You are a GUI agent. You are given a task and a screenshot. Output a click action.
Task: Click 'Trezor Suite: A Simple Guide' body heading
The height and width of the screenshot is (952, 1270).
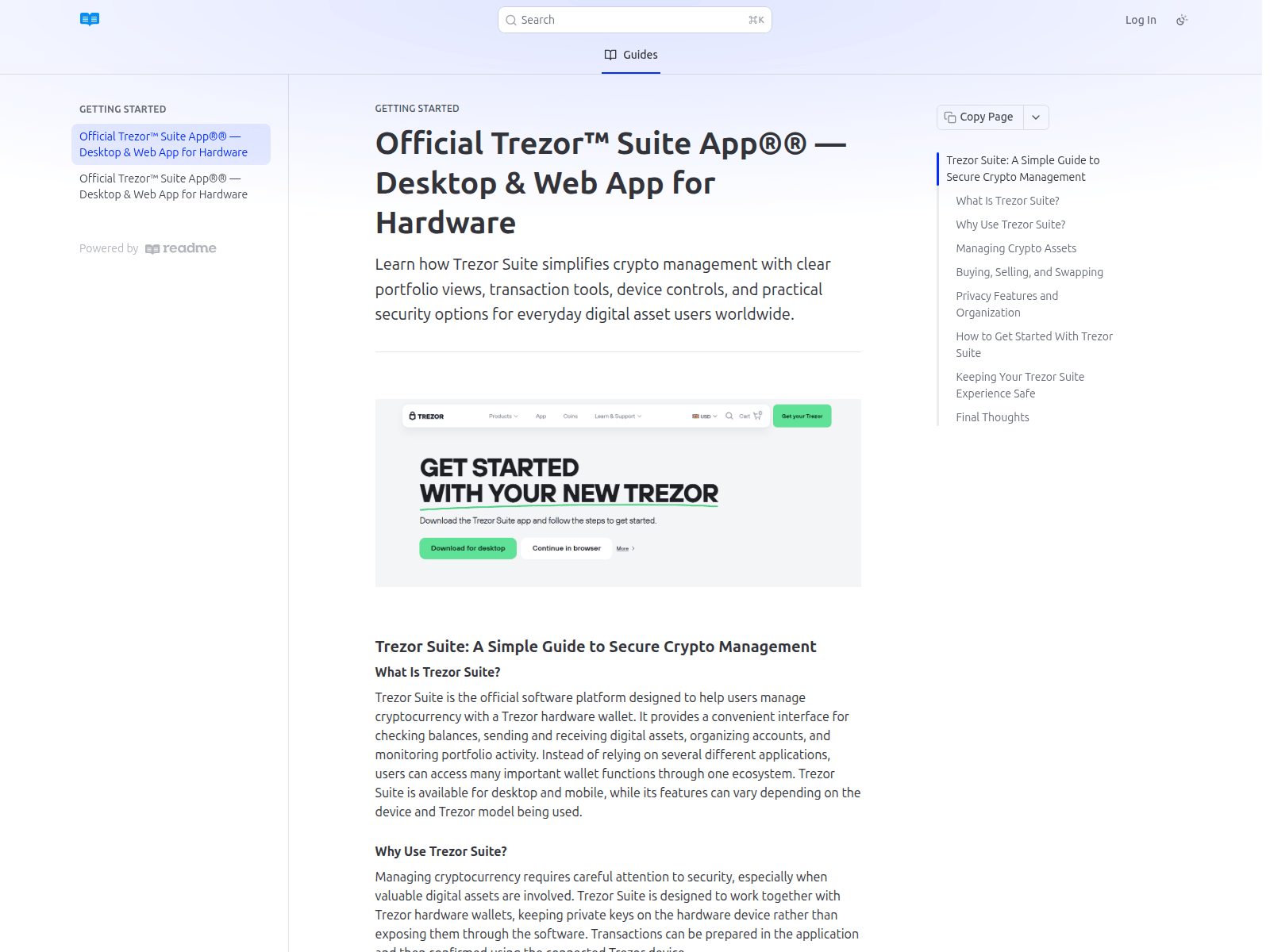(x=595, y=647)
